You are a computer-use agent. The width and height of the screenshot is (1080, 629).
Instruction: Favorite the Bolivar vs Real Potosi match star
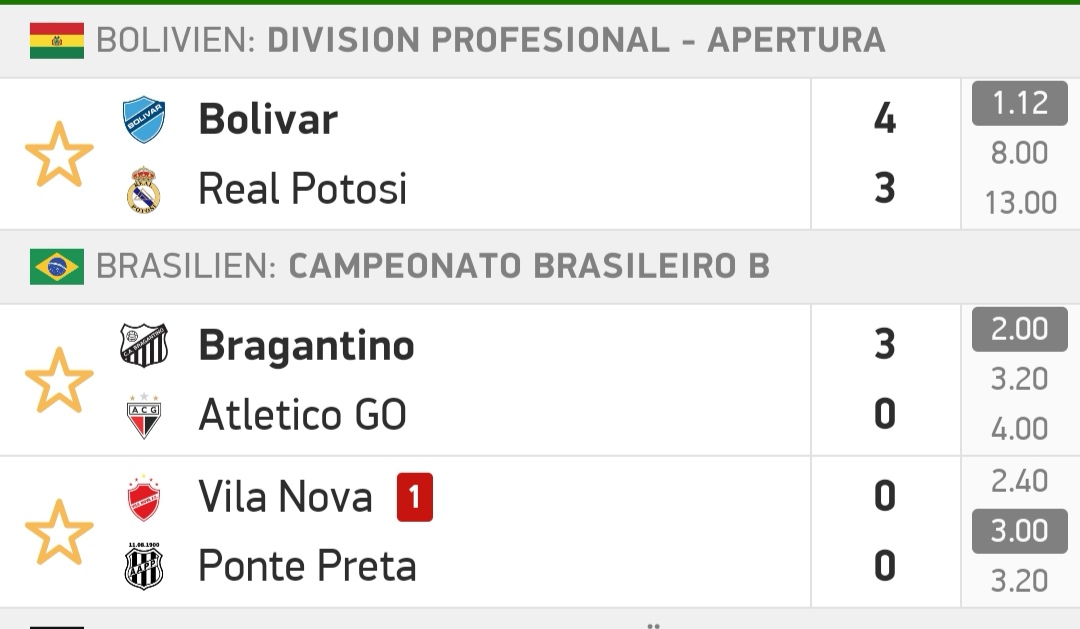(x=59, y=154)
